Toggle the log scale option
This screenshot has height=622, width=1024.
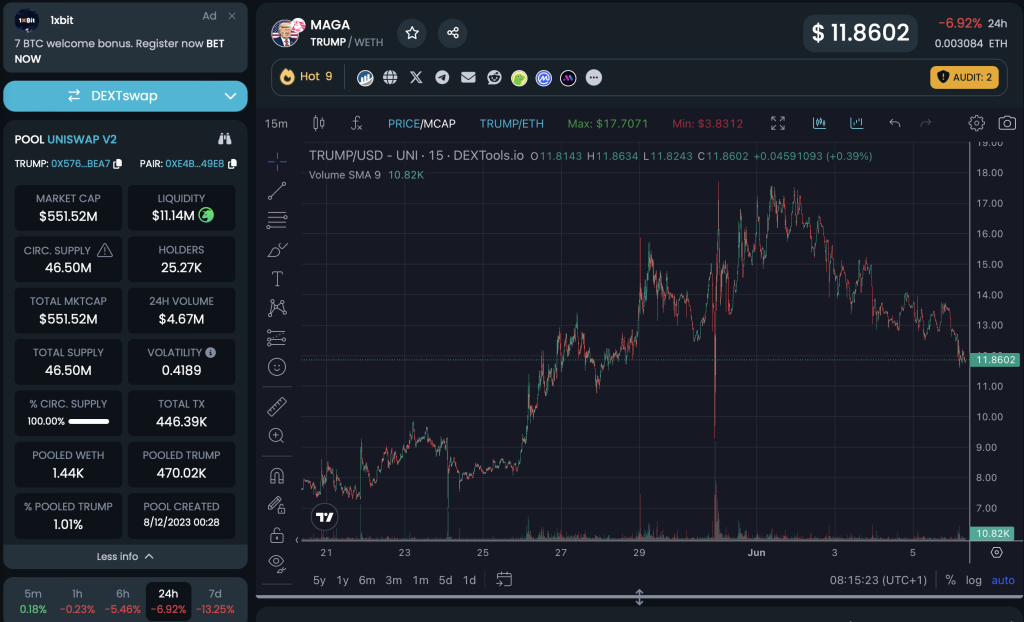tap(974, 580)
